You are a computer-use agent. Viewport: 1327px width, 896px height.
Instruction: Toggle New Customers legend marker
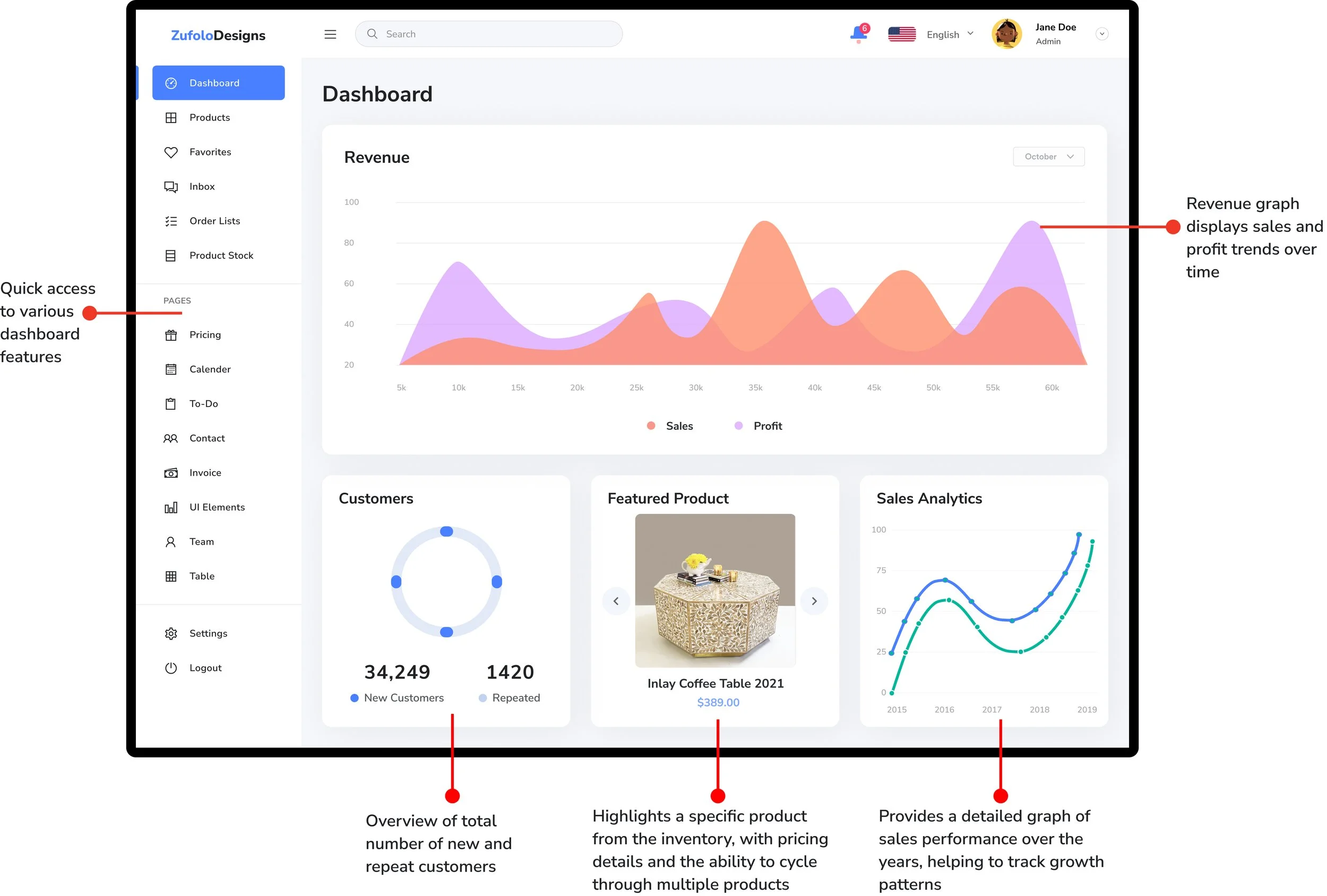[x=355, y=698]
